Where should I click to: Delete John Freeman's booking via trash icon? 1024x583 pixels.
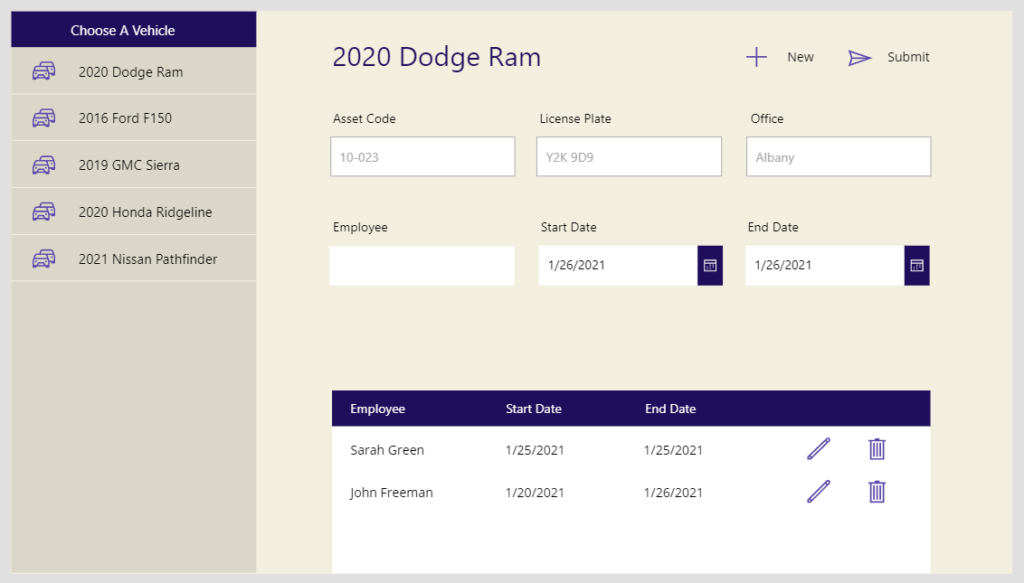876,492
